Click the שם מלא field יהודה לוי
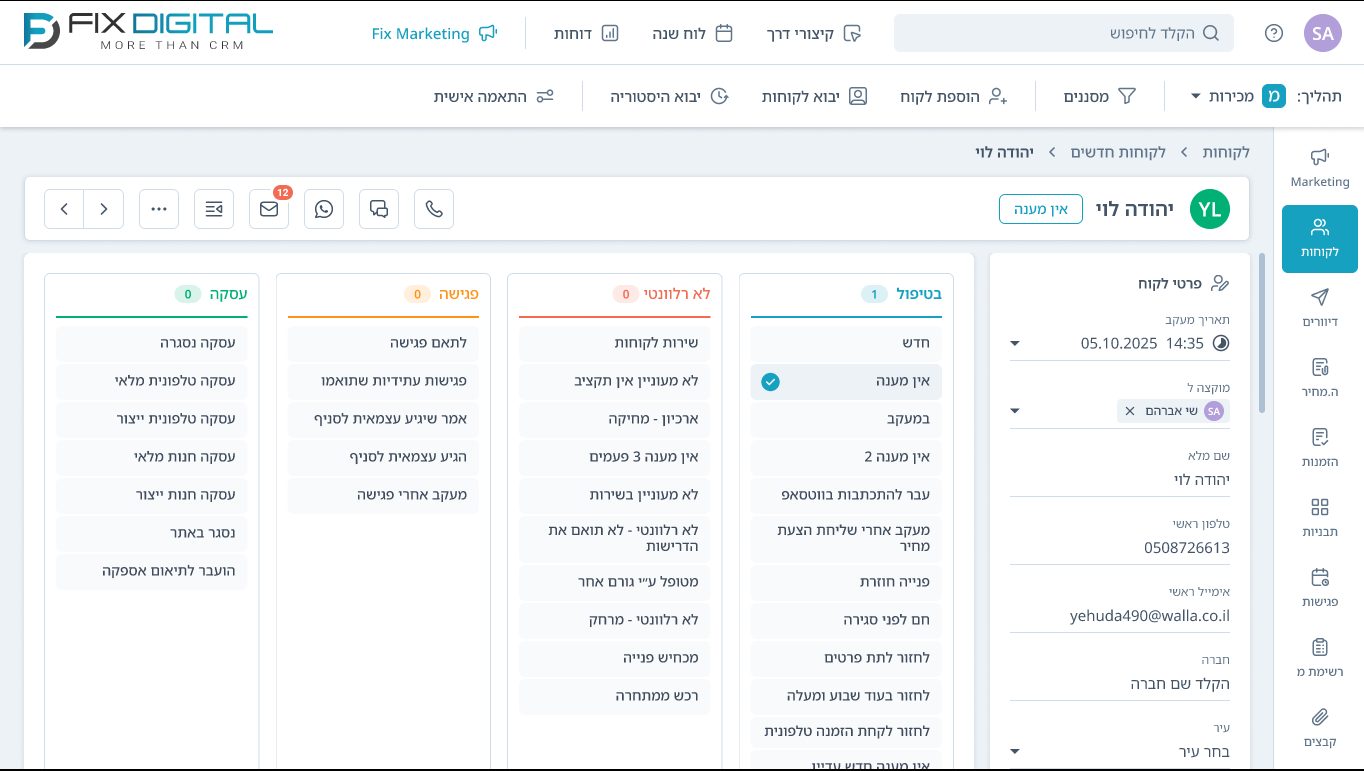Image resolution: width=1364 pixels, height=771 pixels. pos(1120,479)
